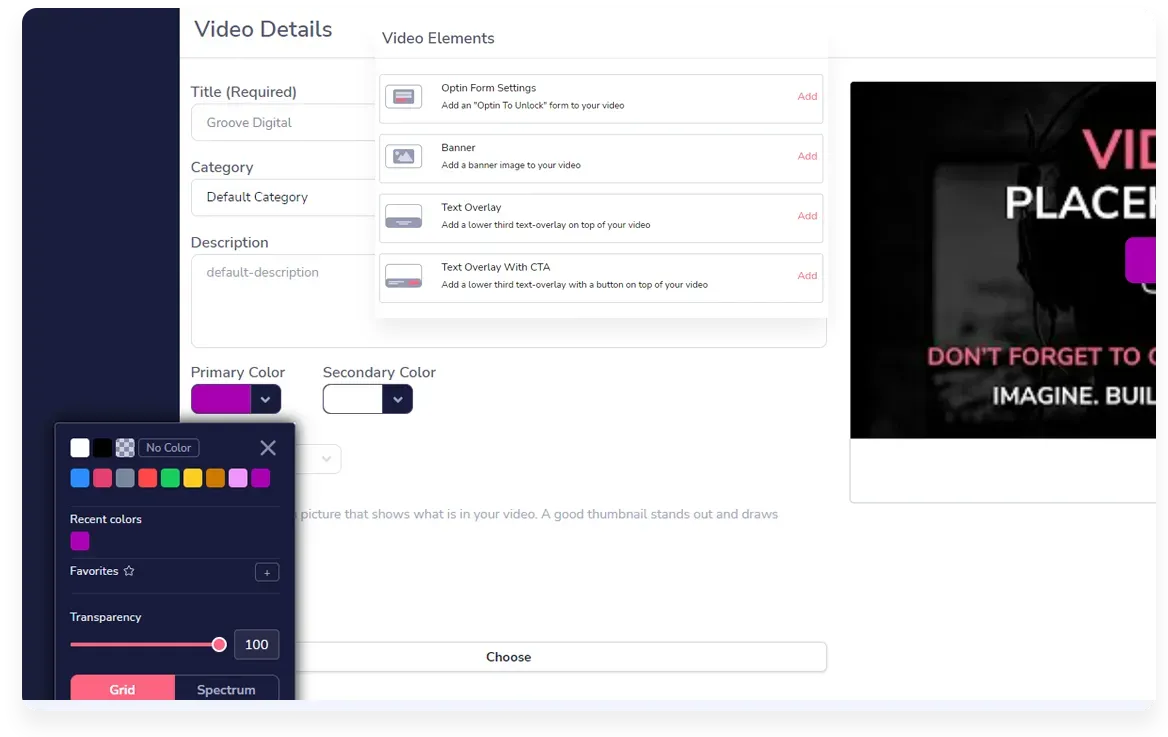This screenshot has height=737, width=1168.
Task: Switch color picker to Spectrum mode
Action: tap(226, 689)
